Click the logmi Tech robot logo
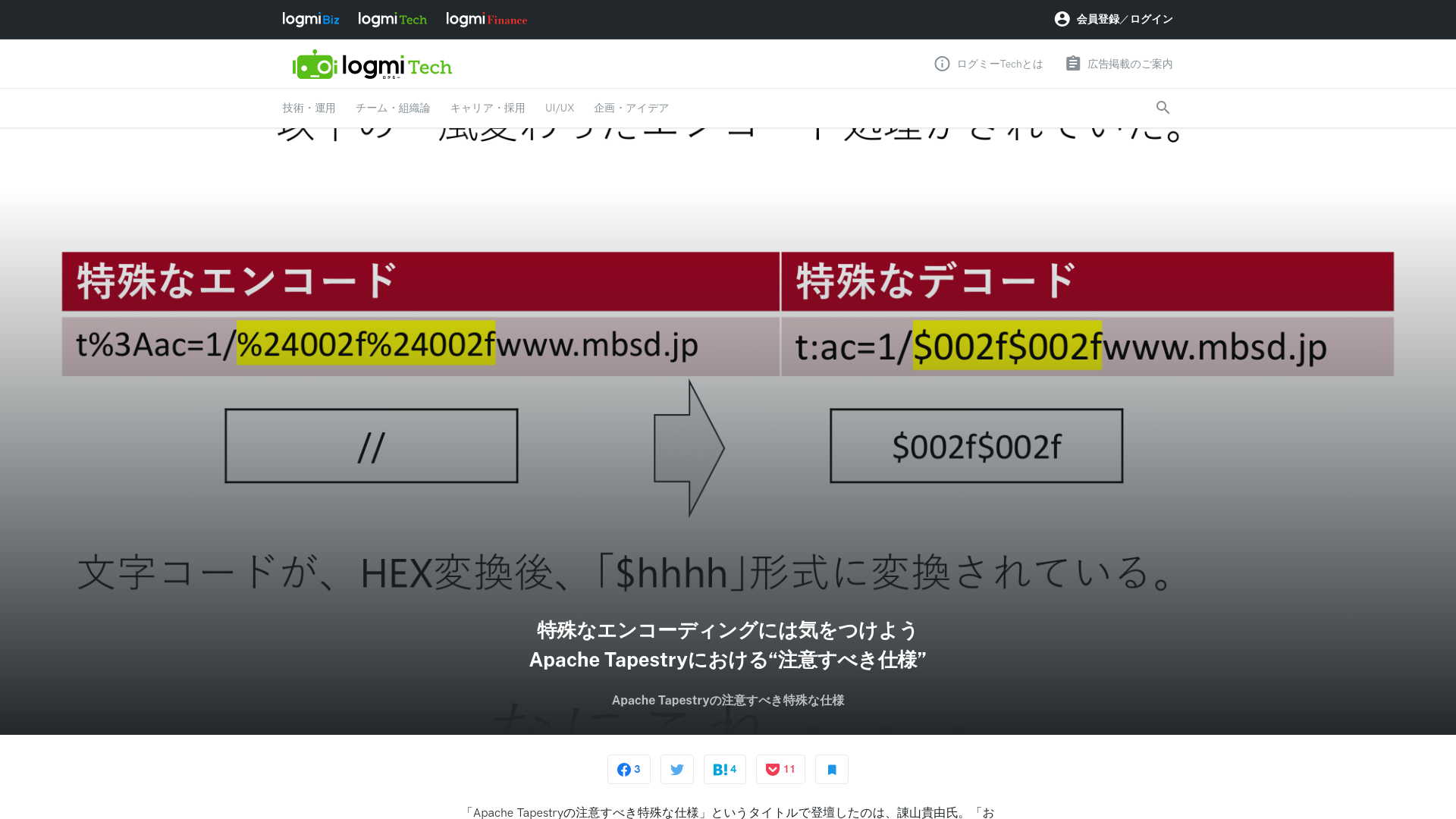The height and width of the screenshot is (819, 1456). (372, 65)
